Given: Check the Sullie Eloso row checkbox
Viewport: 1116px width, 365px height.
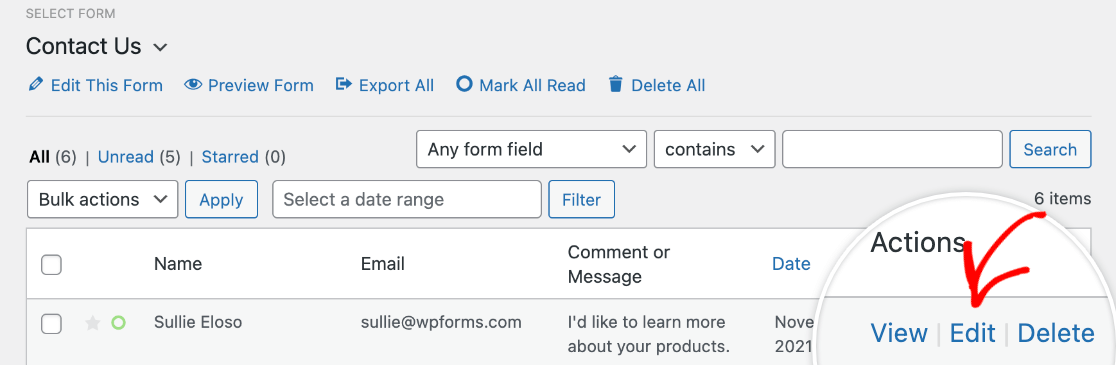Looking at the screenshot, I should (51, 324).
